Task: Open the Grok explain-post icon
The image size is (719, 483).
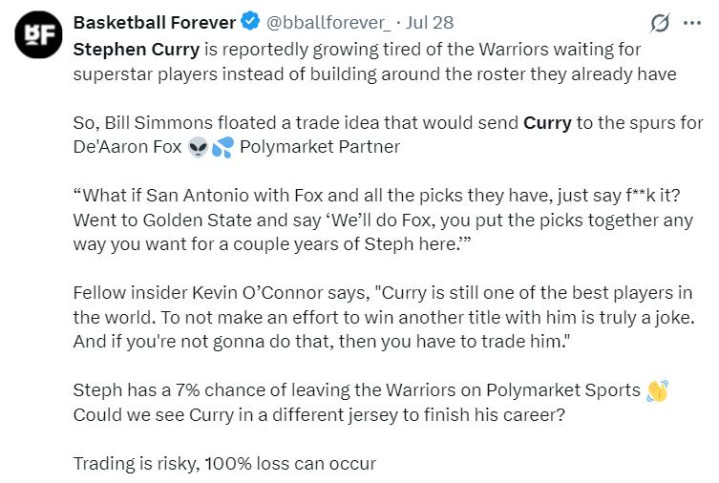Action: (x=660, y=22)
